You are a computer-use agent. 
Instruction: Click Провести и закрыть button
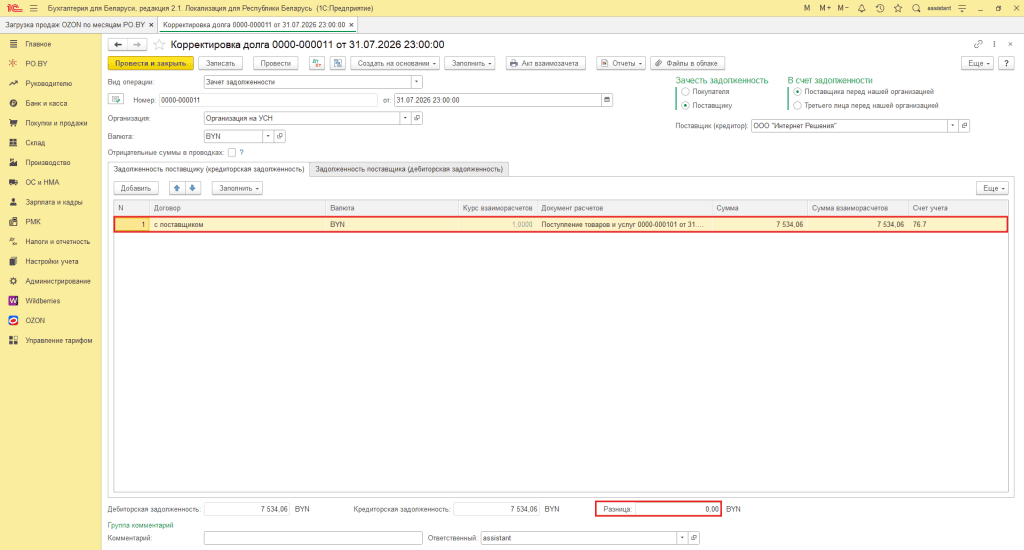coord(151,63)
